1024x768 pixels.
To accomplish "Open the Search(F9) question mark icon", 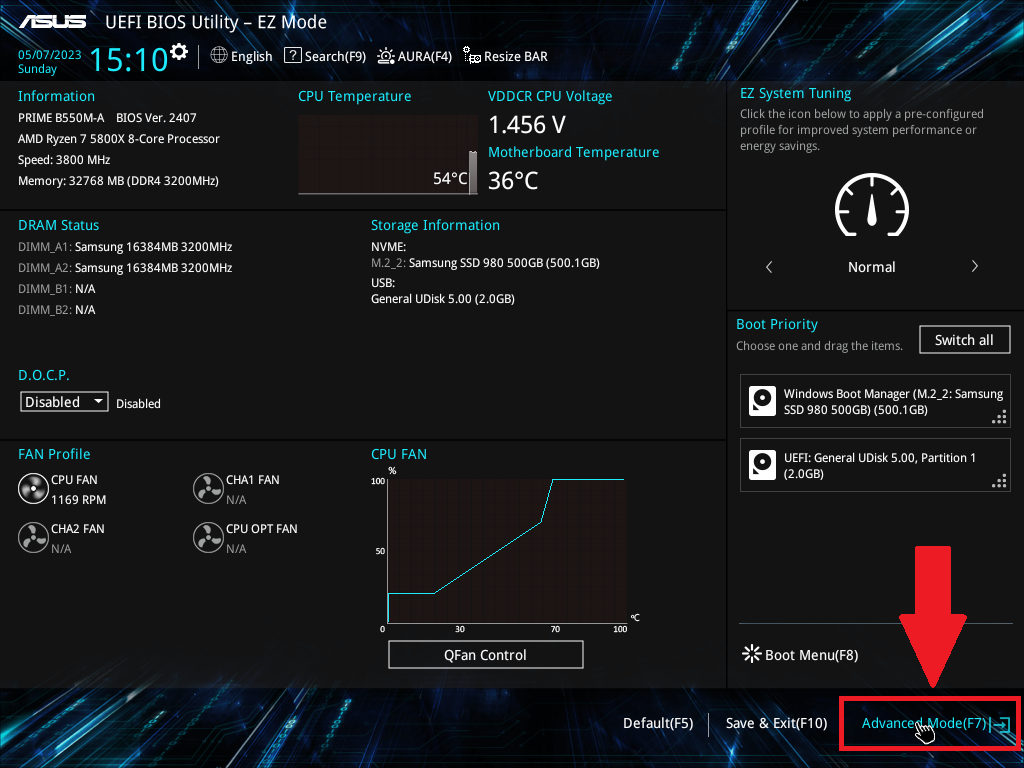I will click(293, 56).
